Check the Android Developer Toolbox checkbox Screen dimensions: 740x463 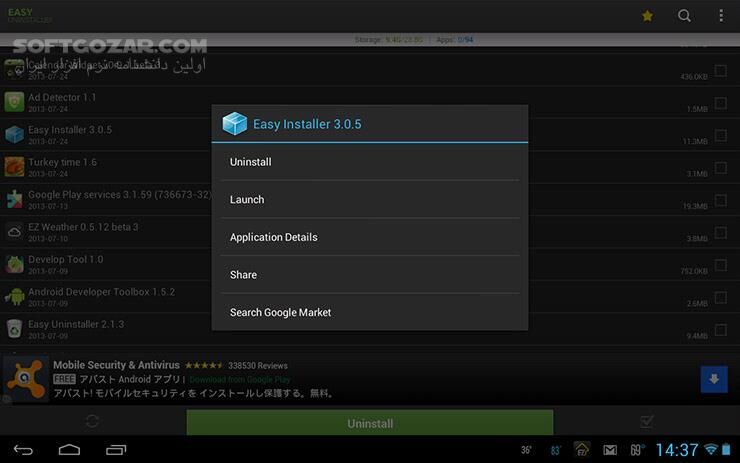coord(720,297)
